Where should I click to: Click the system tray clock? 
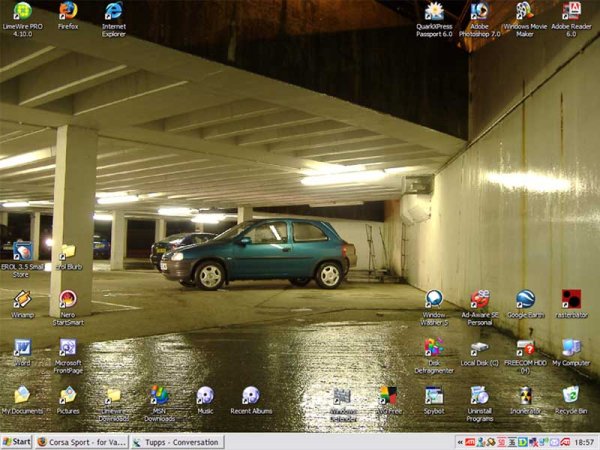click(584, 441)
